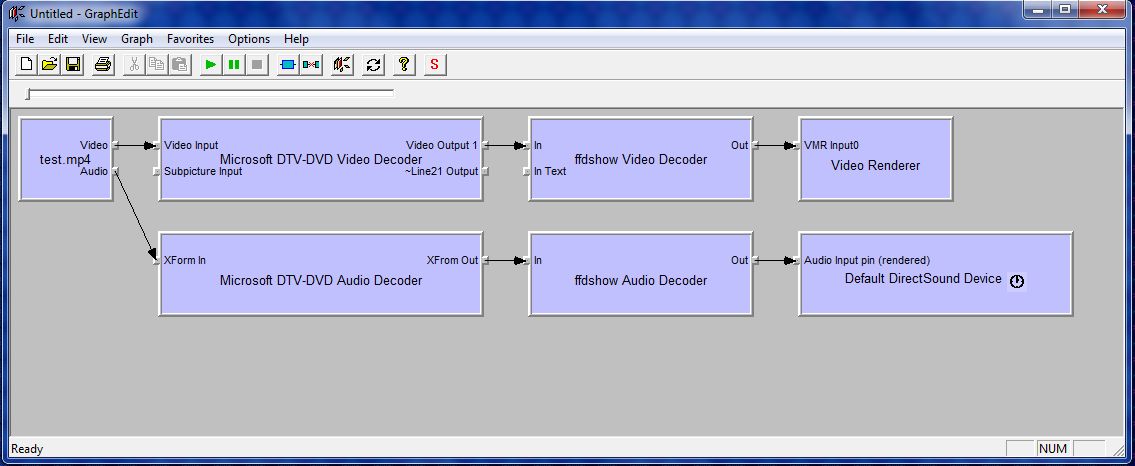Click Out pin of ffdshow Audio Decoder

[x=755, y=260]
